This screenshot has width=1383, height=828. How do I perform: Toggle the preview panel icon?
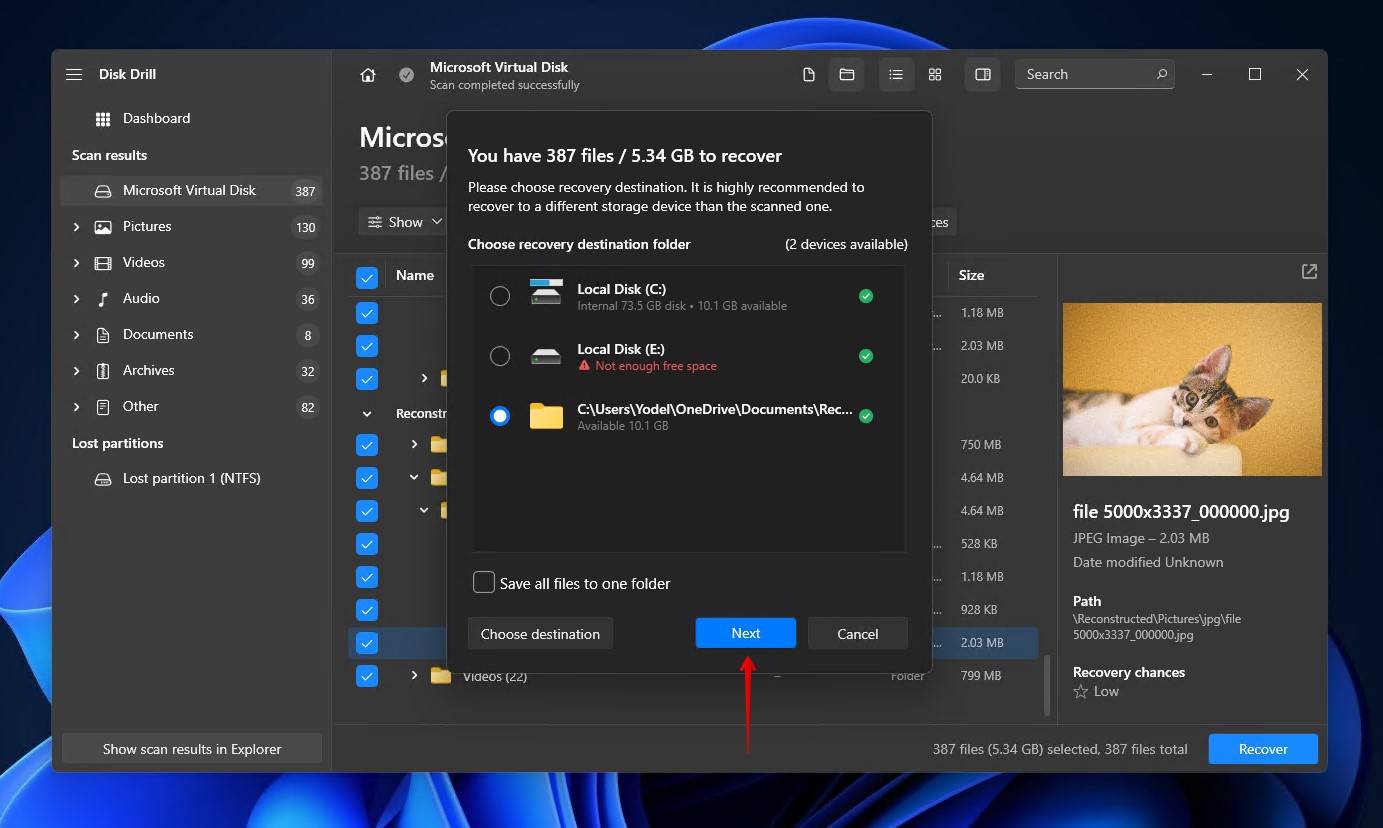pyautogui.click(x=983, y=75)
